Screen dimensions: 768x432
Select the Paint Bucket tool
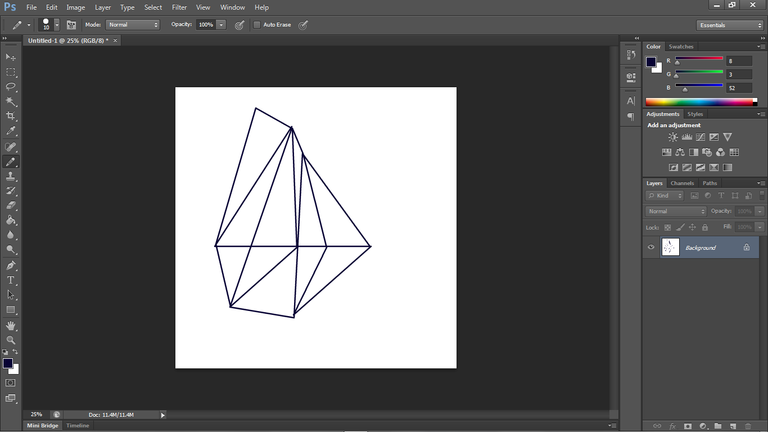[10, 220]
